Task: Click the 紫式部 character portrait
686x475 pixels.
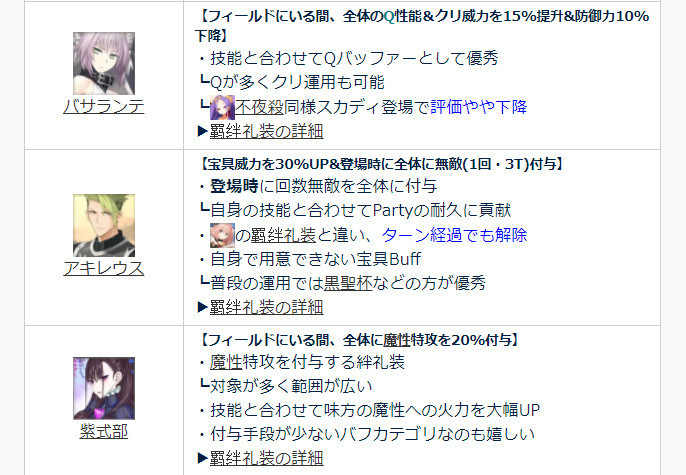Action: pos(104,388)
